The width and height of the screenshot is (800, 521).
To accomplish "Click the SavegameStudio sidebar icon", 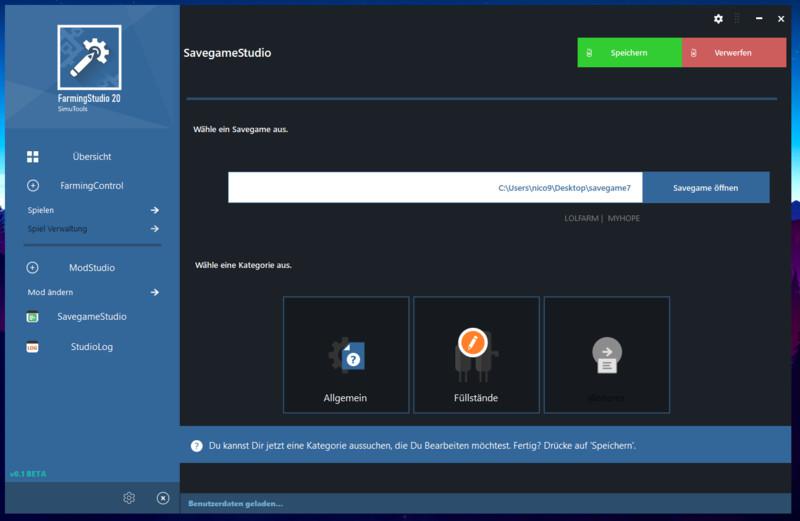I will [x=33, y=317].
